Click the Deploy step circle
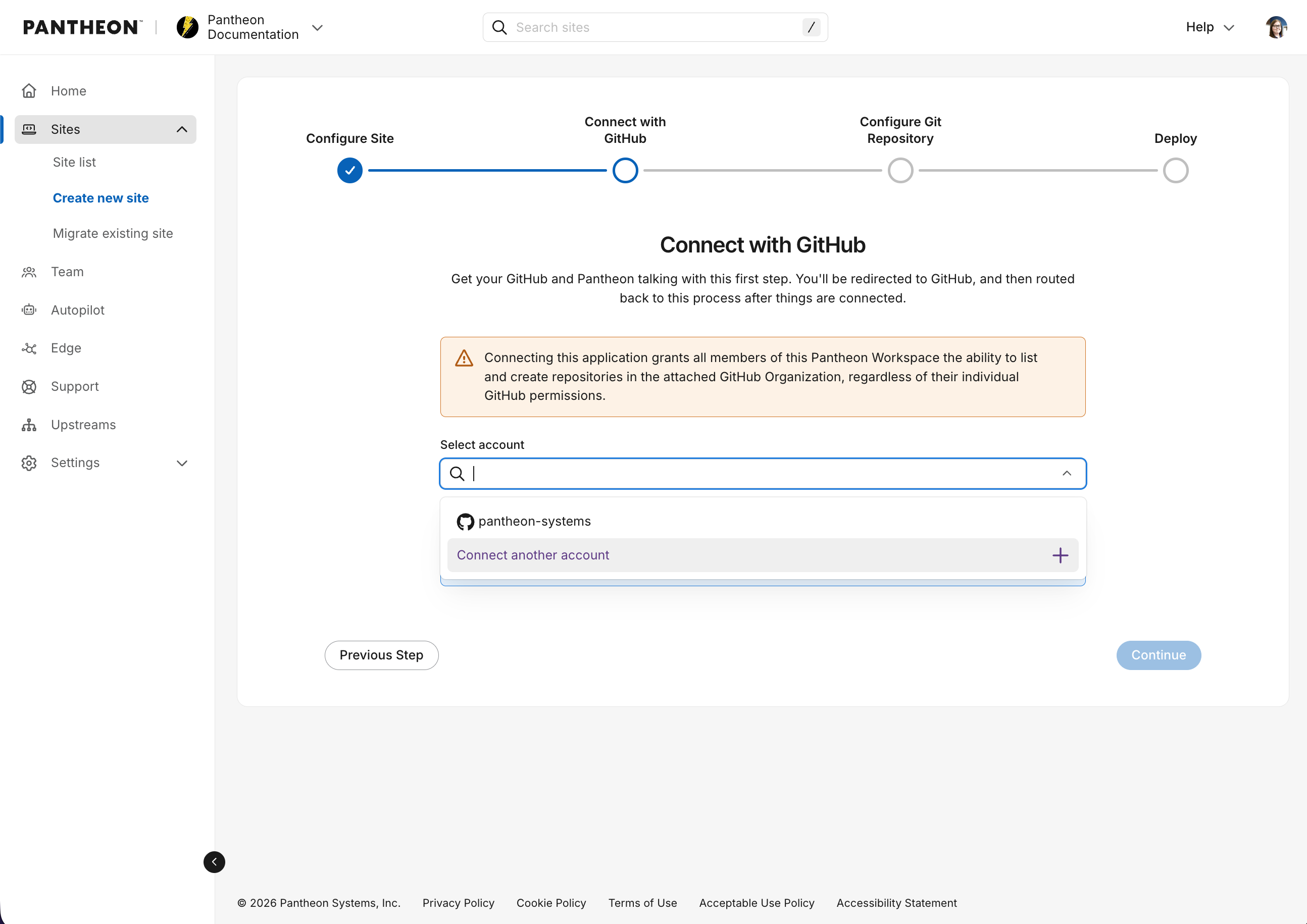Screen dimensions: 1307x924 pos(1176,171)
